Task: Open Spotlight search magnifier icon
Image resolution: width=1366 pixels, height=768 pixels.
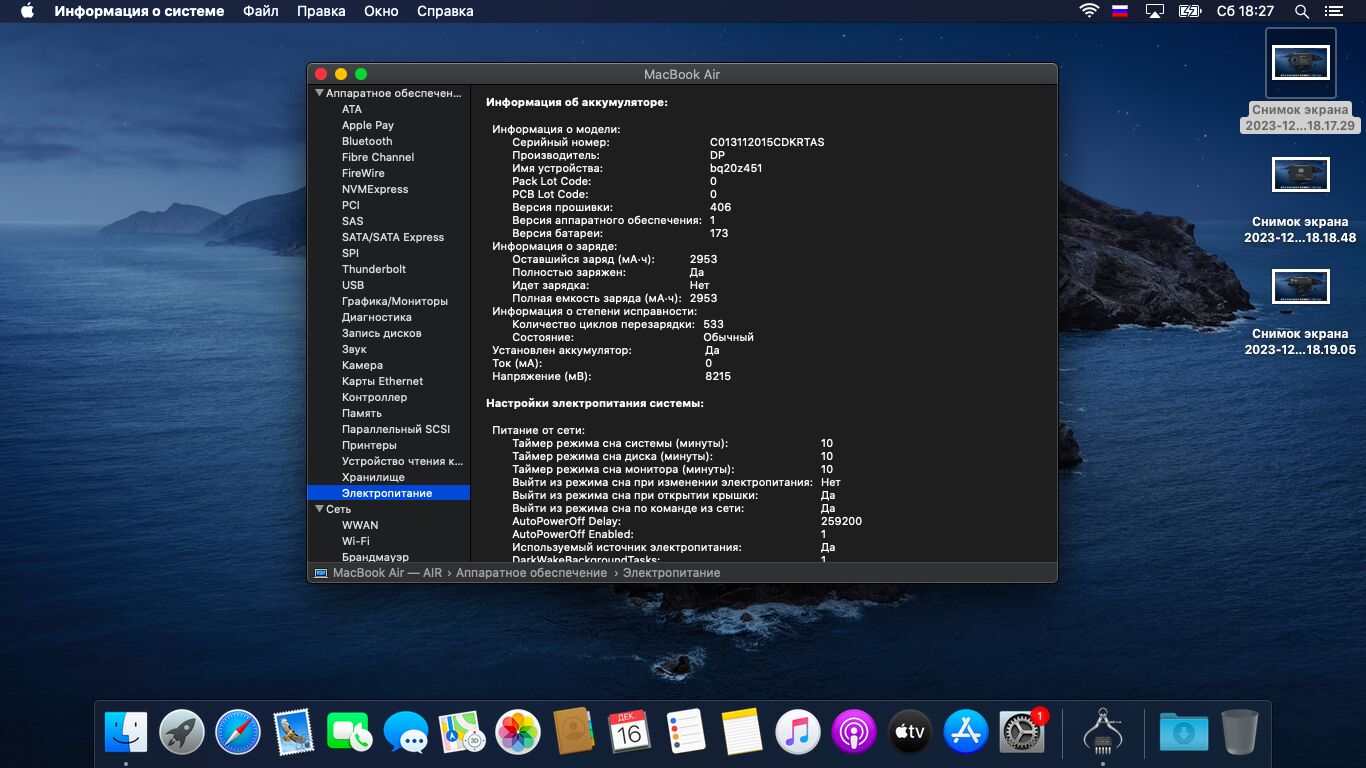Action: tap(1301, 11)
